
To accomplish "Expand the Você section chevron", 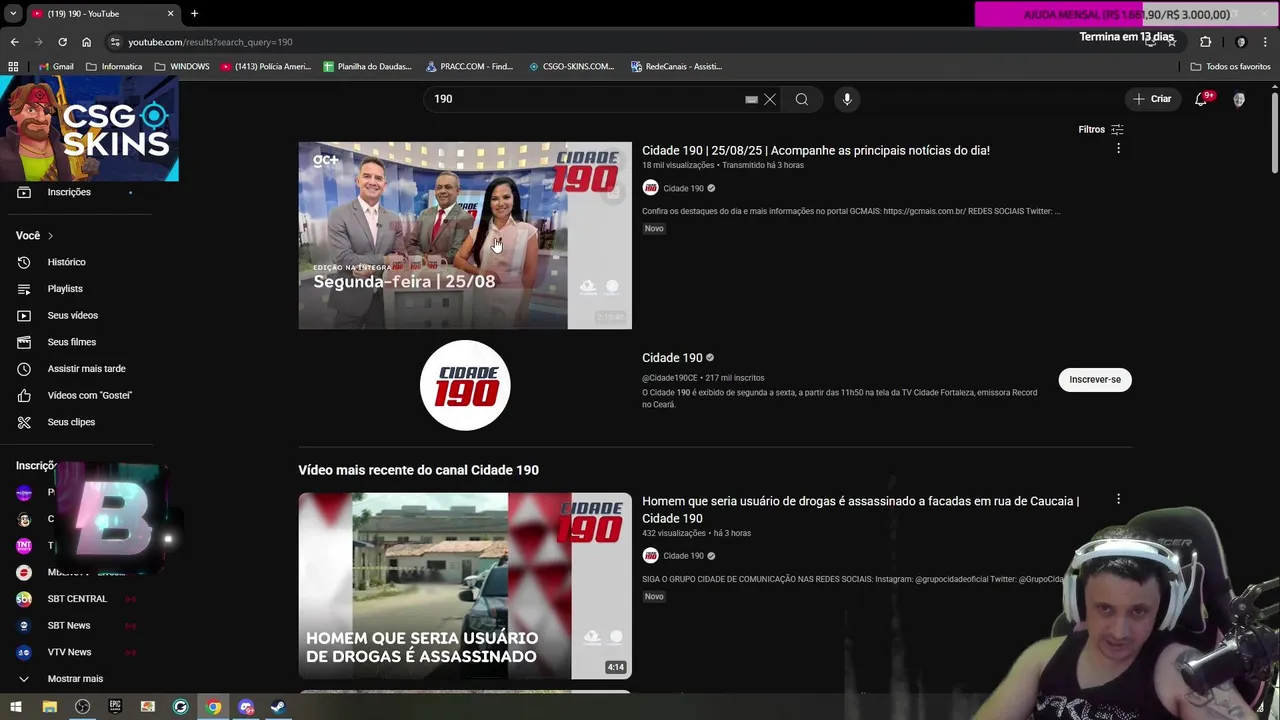I will tap(50, 236).
